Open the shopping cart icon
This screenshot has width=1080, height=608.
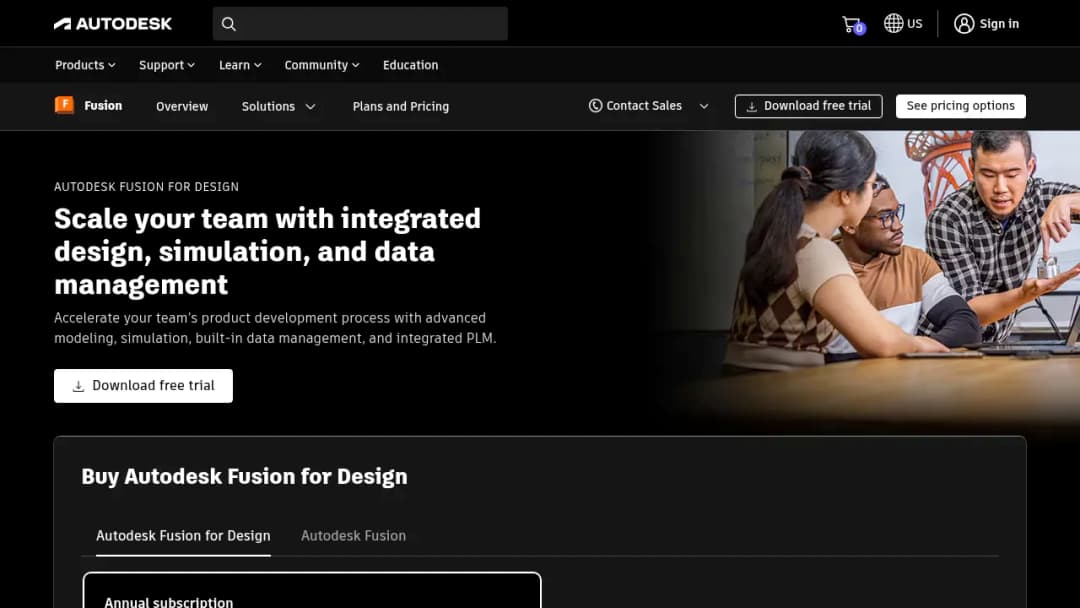tap(853, 24)
